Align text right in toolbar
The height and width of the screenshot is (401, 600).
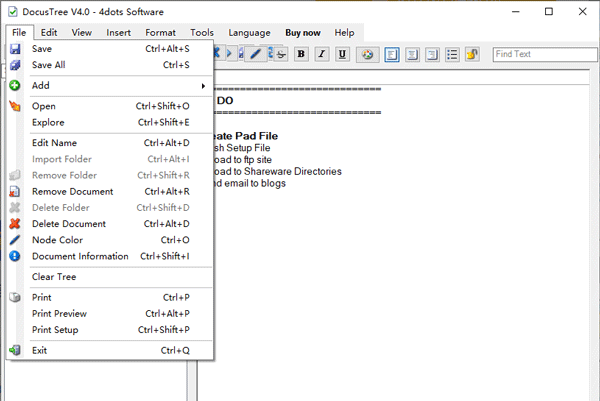pos(432,54)
